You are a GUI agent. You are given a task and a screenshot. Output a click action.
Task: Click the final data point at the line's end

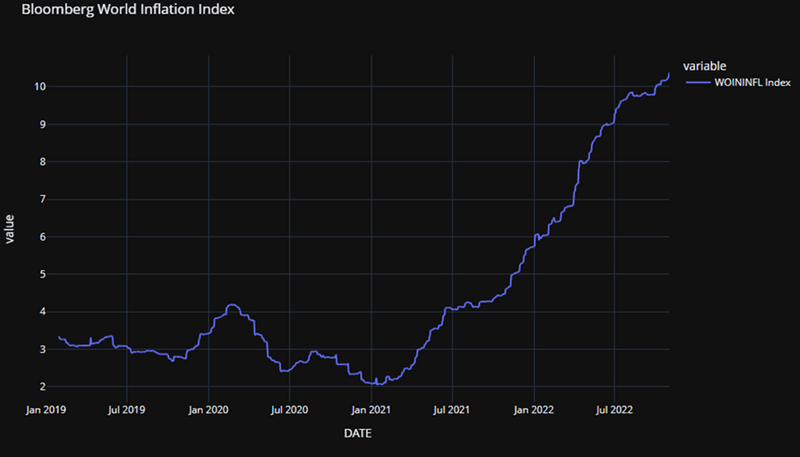point(668,73)
